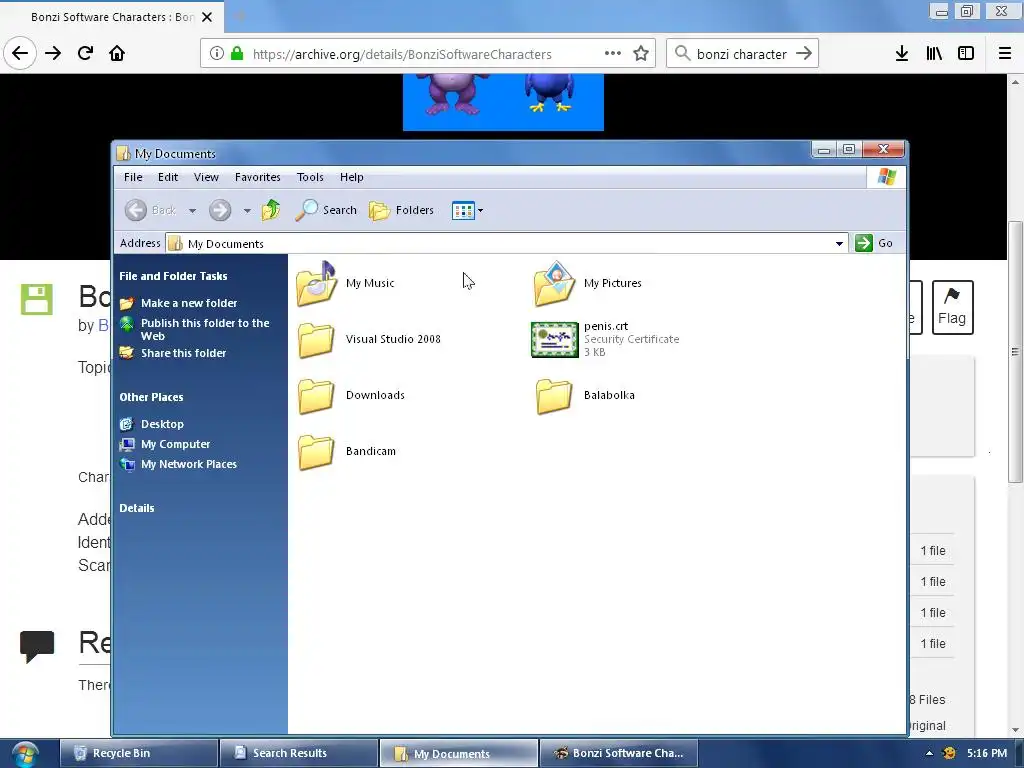Open the Firefox downloads icon
Screen dimensions: 1024x768
tap(902, 54)
